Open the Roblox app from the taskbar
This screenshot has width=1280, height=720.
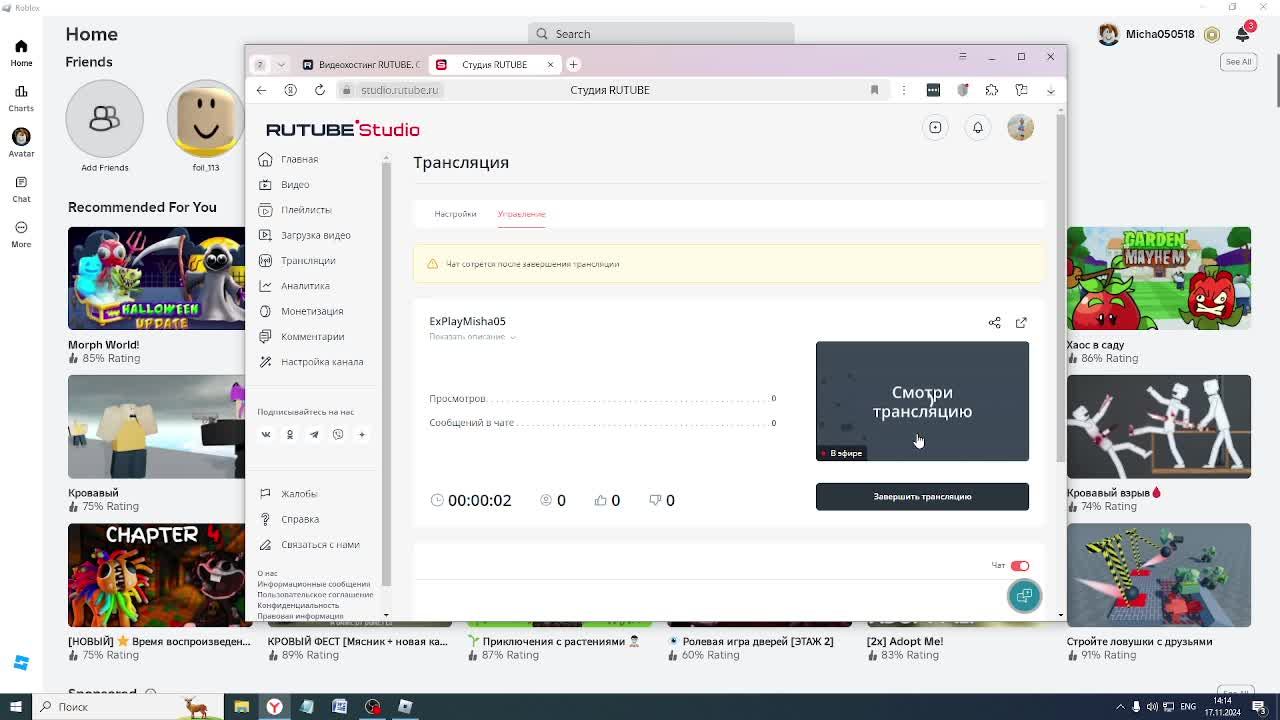[405, 707]
